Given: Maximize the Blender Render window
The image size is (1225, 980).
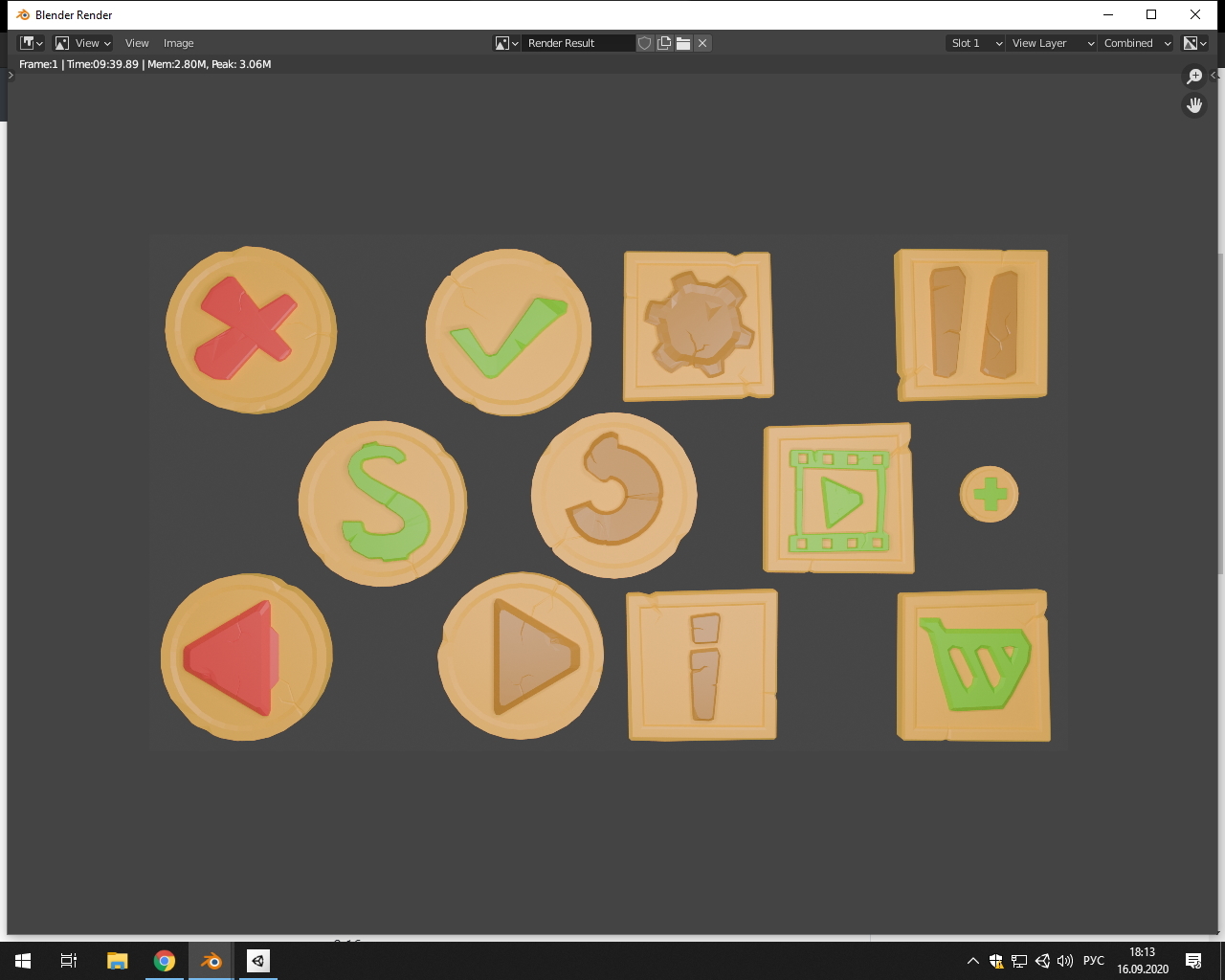Looking at the screenshot, I should [x=1151, y=14].
